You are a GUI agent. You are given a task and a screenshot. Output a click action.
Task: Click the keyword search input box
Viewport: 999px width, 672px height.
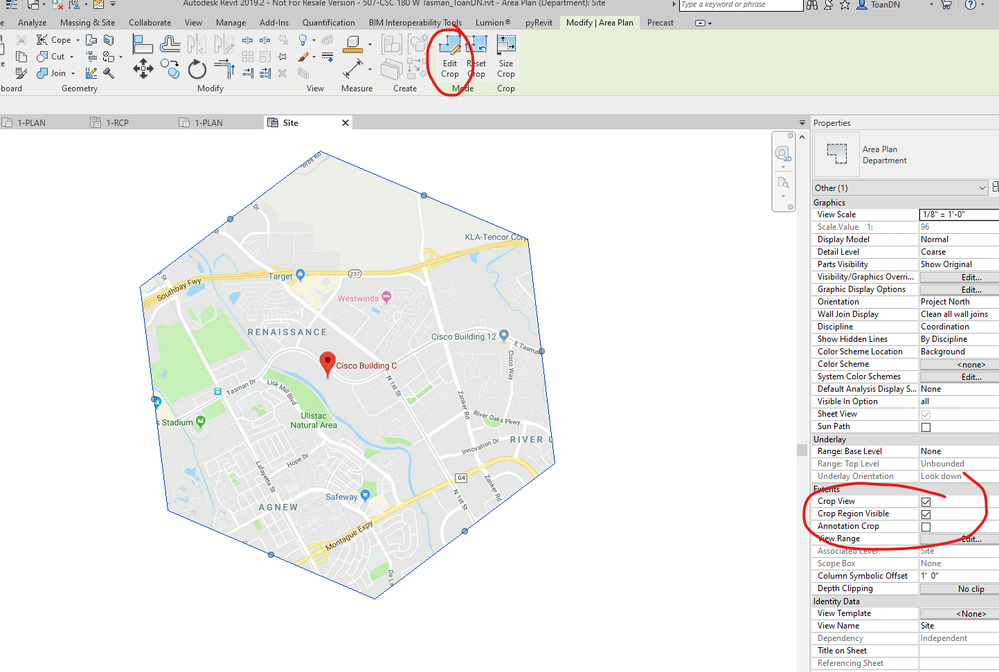click(741, 5)
